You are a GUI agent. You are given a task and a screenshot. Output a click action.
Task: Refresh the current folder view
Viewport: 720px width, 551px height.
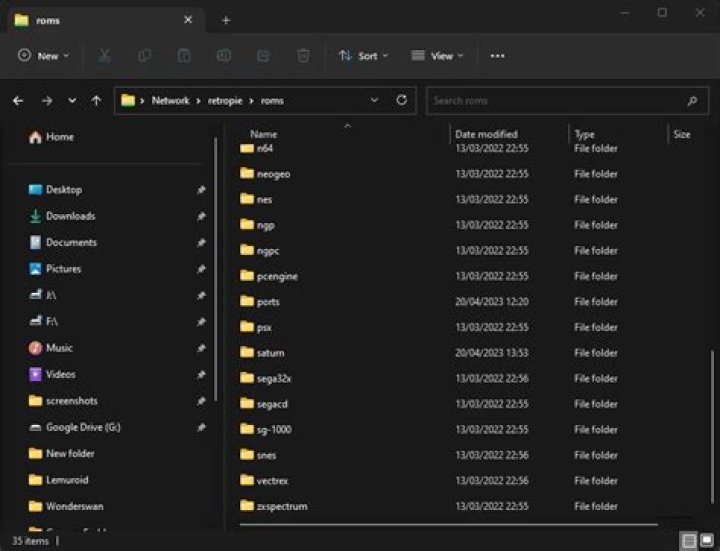[402, 100]
